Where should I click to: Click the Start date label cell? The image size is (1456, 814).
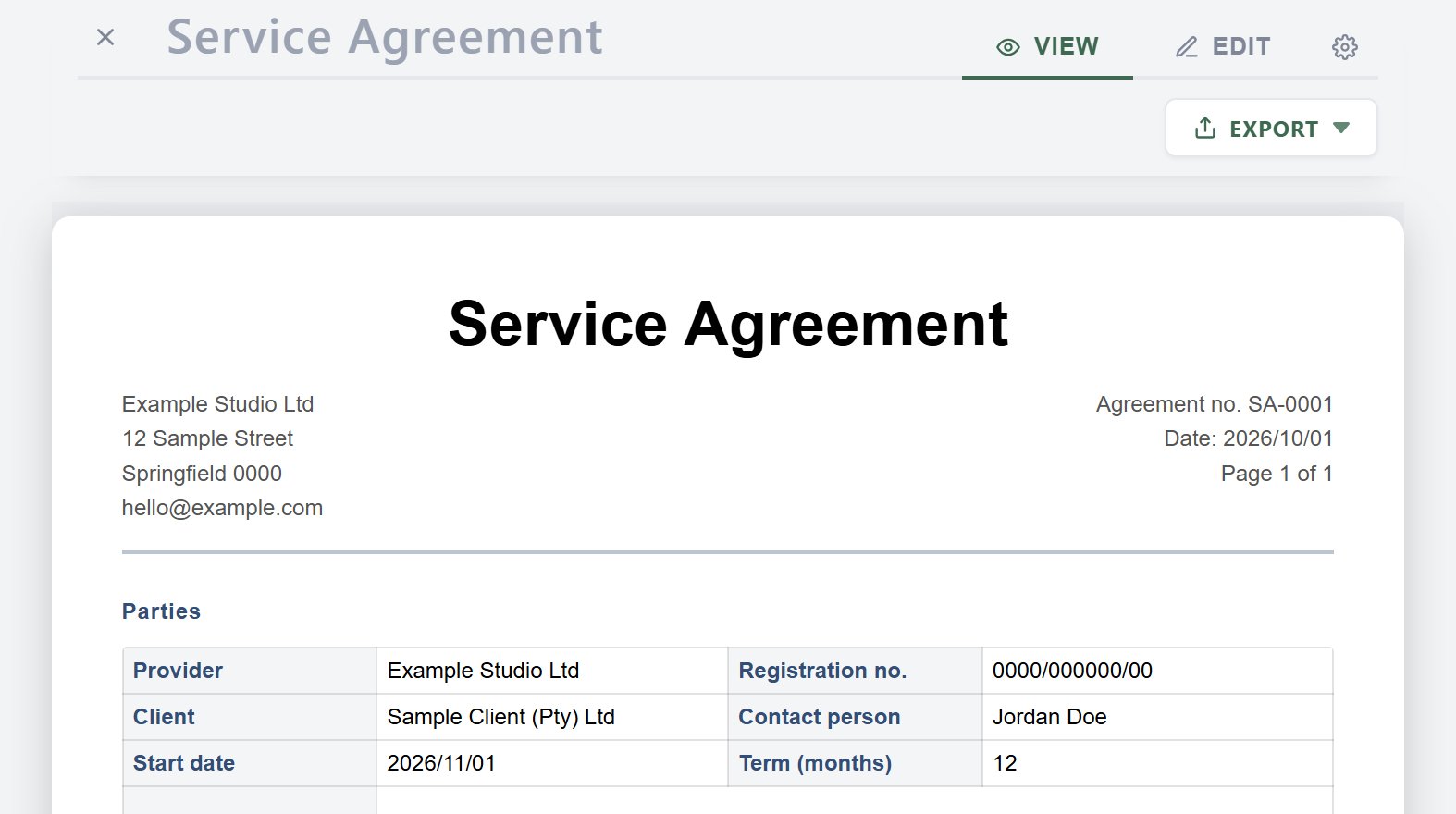pos(250,763)
